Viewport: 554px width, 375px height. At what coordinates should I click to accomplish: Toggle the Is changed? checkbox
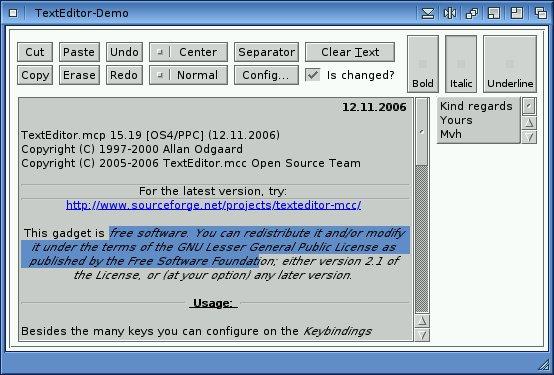(x=313, y=75)
